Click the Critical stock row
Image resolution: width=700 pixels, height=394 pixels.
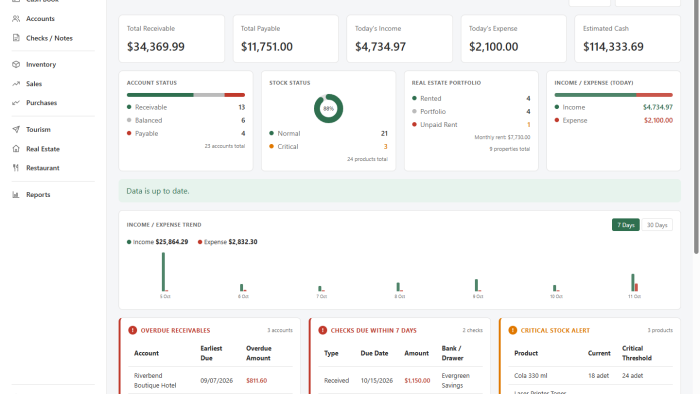click(x=328, y=146)
